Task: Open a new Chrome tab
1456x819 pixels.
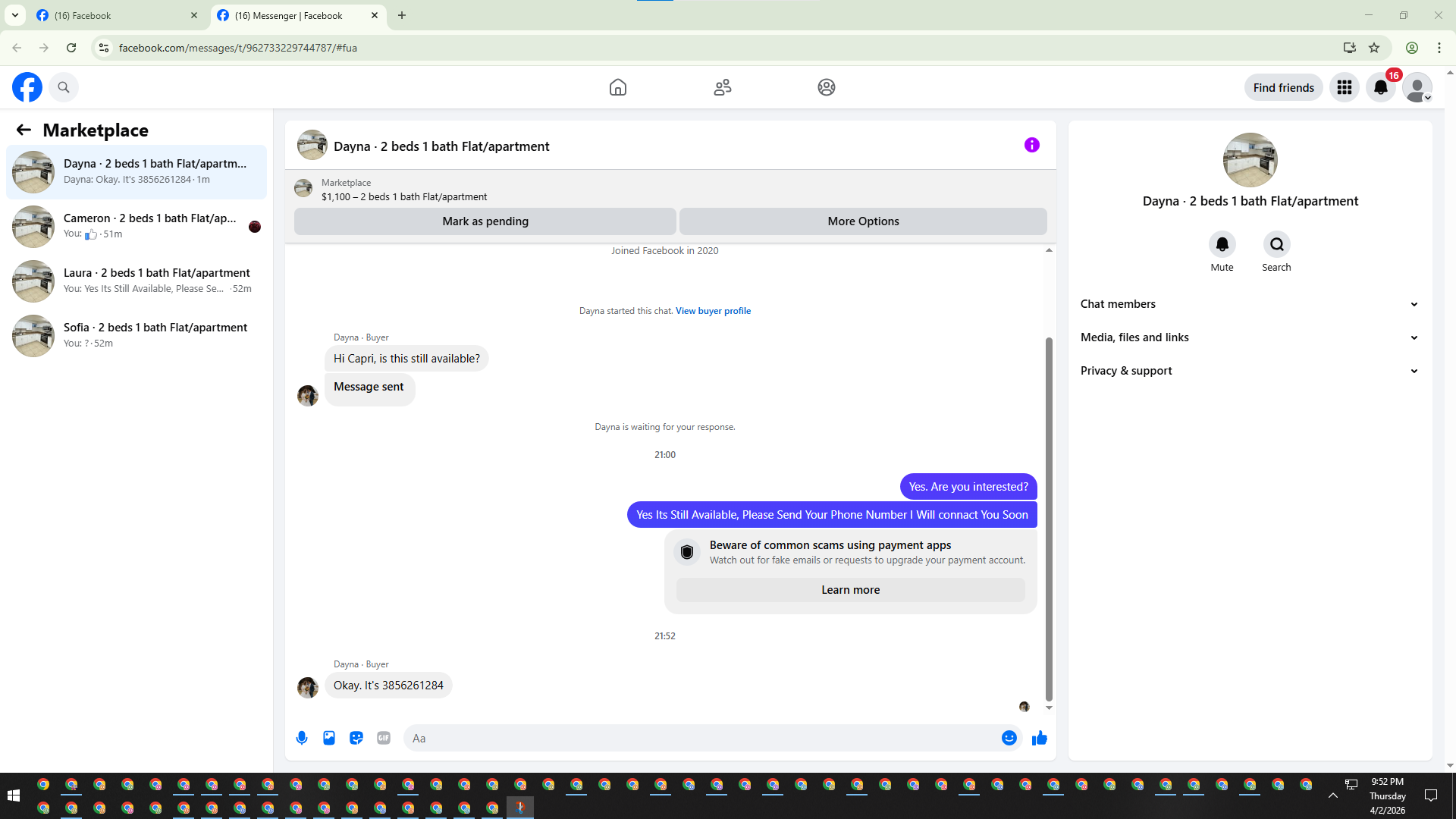Action: [x=402, y=15]
